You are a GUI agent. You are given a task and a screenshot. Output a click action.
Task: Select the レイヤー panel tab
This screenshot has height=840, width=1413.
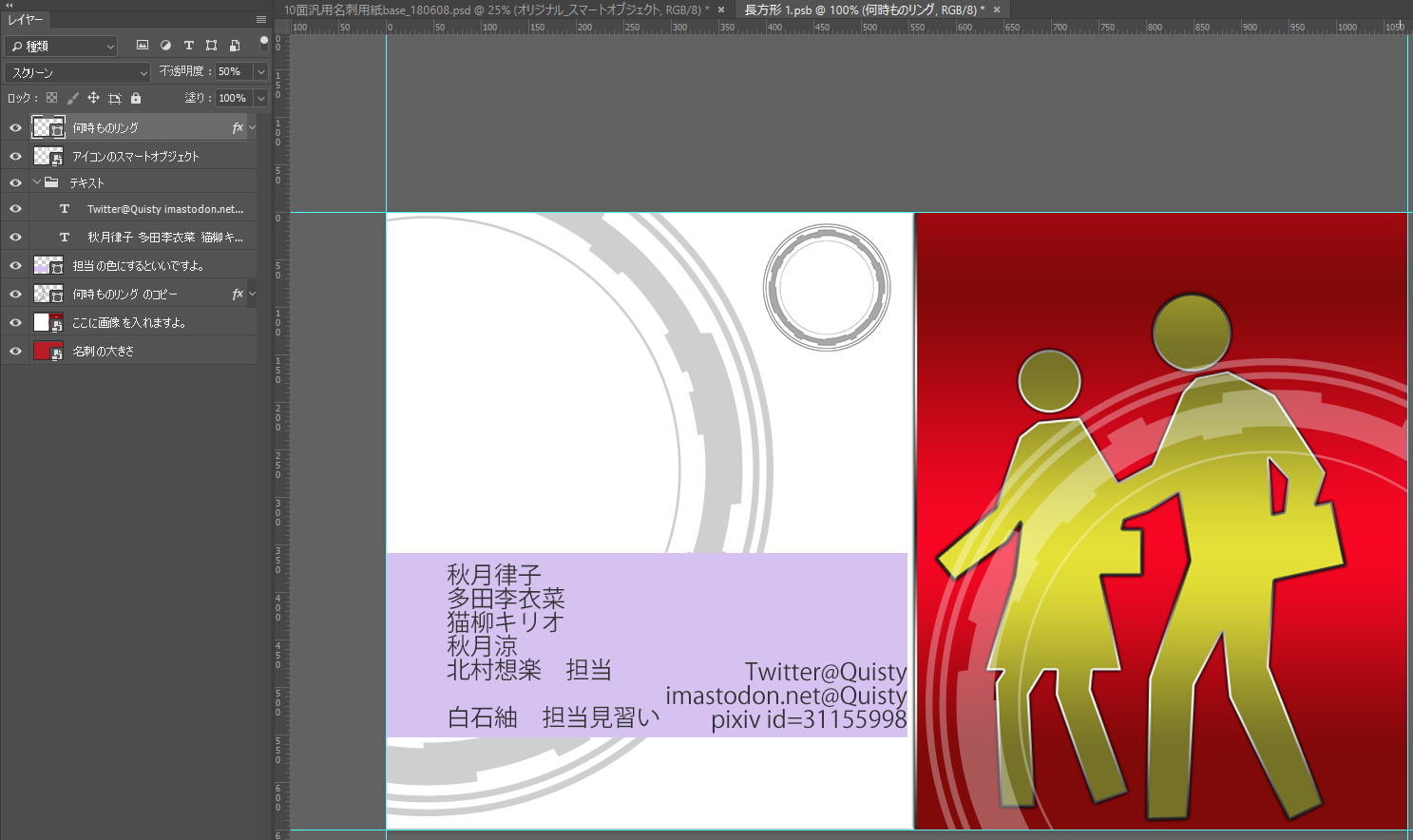coord(26,19)
